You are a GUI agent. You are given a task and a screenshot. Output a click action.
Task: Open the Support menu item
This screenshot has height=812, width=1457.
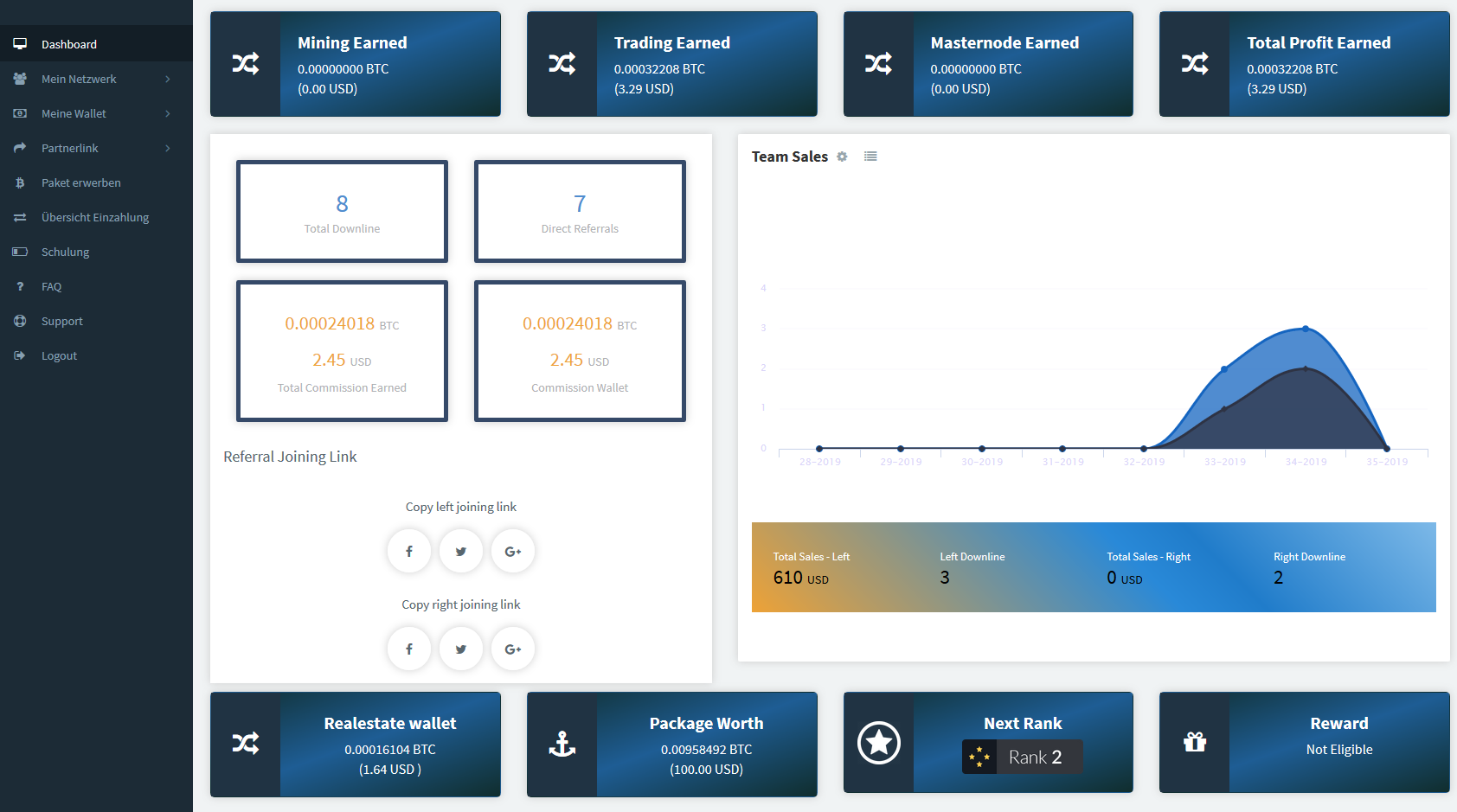click(96, 321)
